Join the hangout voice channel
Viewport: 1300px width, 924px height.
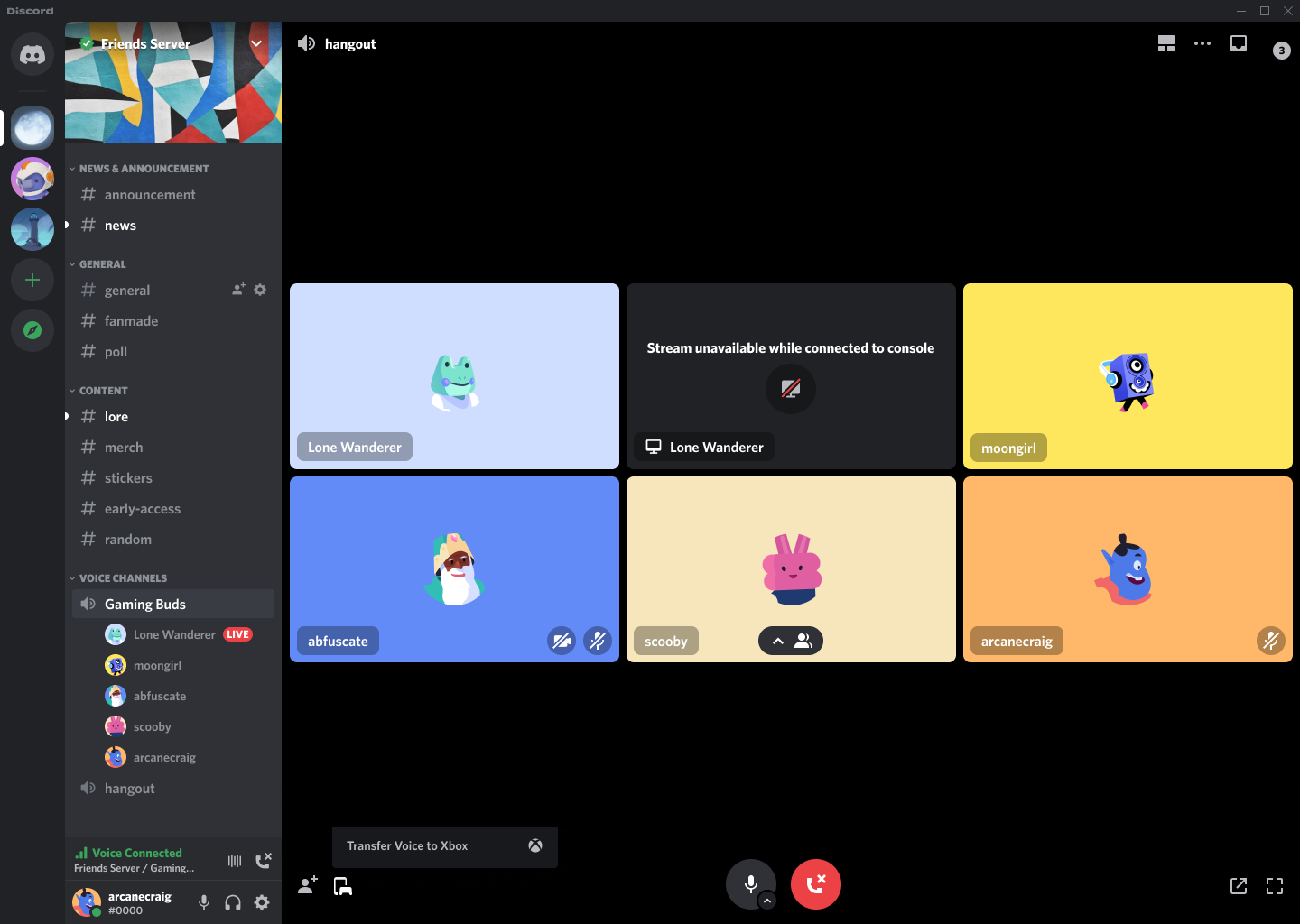pos(130,789)
